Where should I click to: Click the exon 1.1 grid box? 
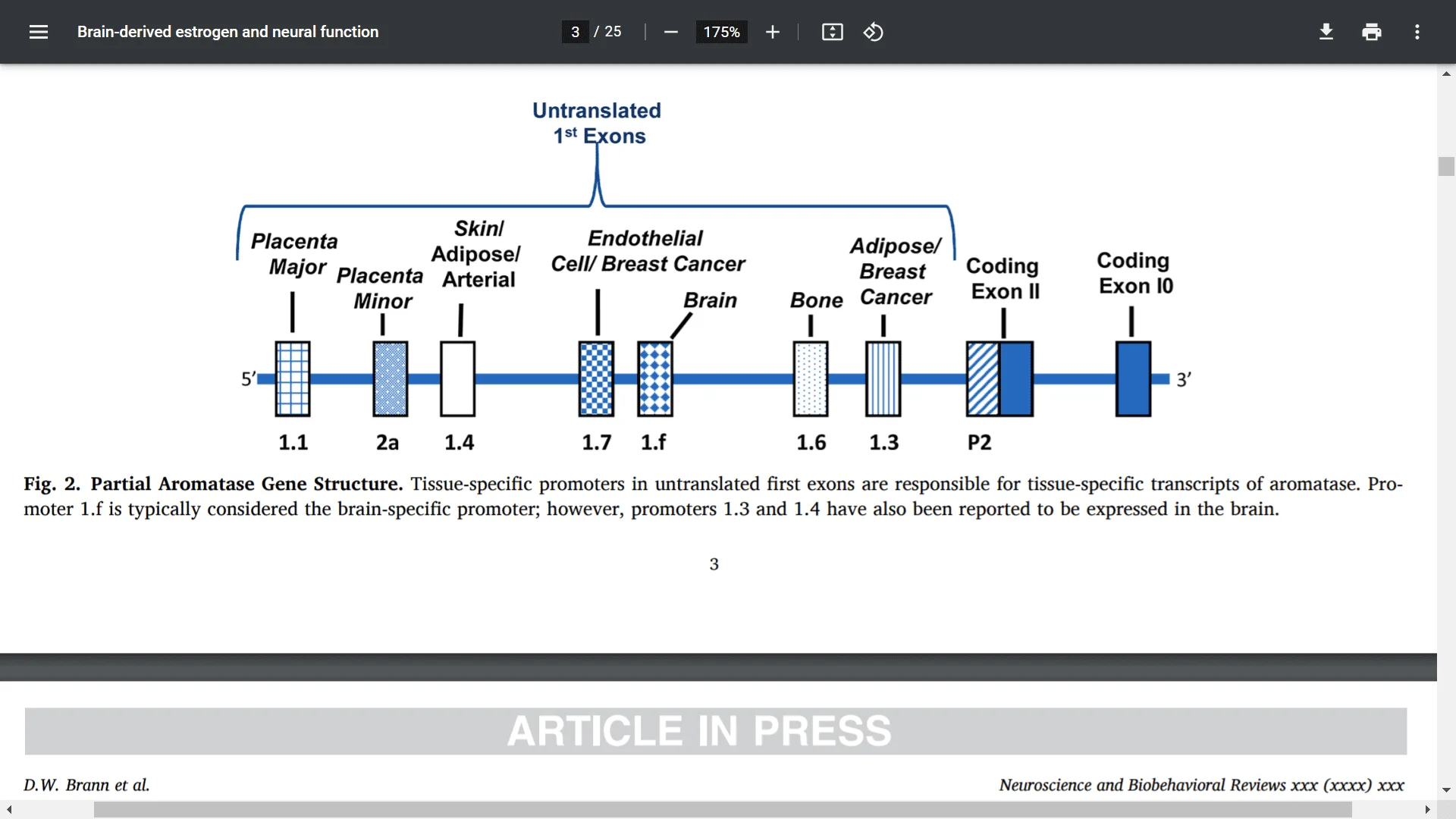pyautogui.click(x=293, y=378)
